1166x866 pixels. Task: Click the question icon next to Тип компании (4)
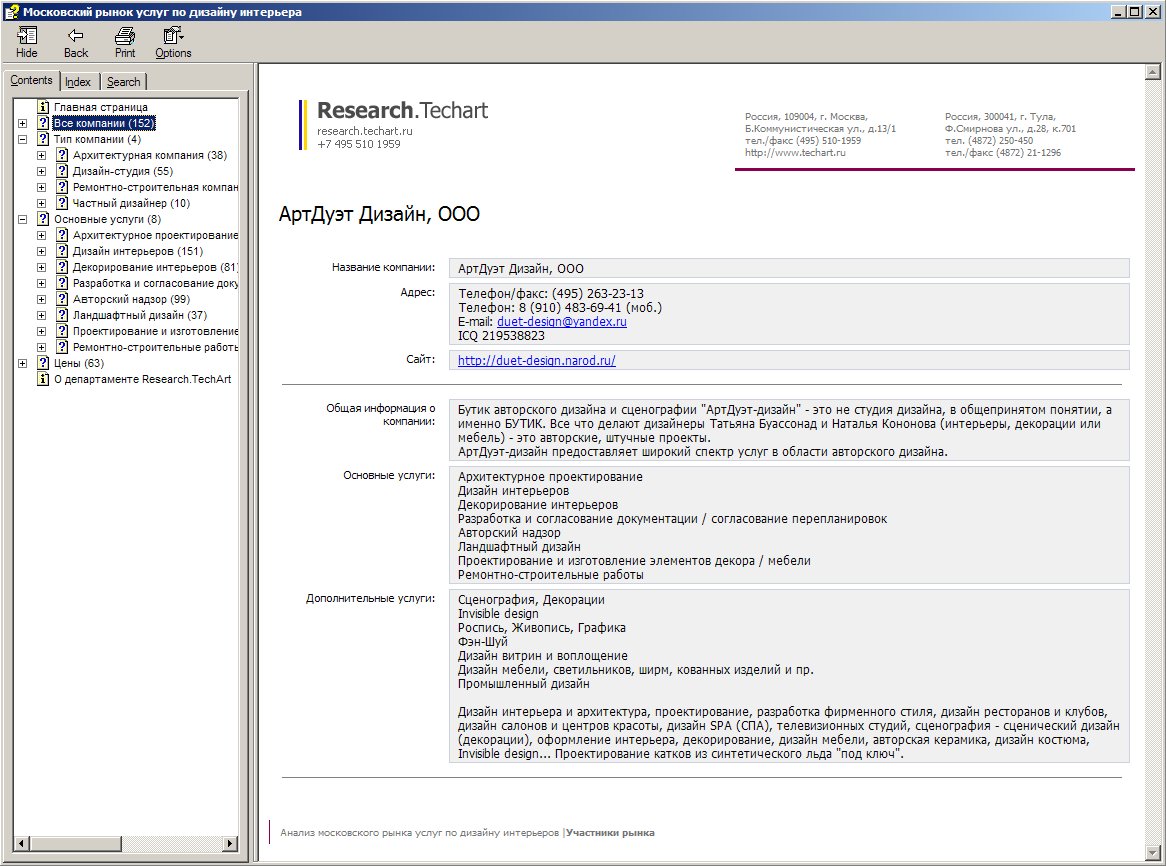[x=43, y=139]
